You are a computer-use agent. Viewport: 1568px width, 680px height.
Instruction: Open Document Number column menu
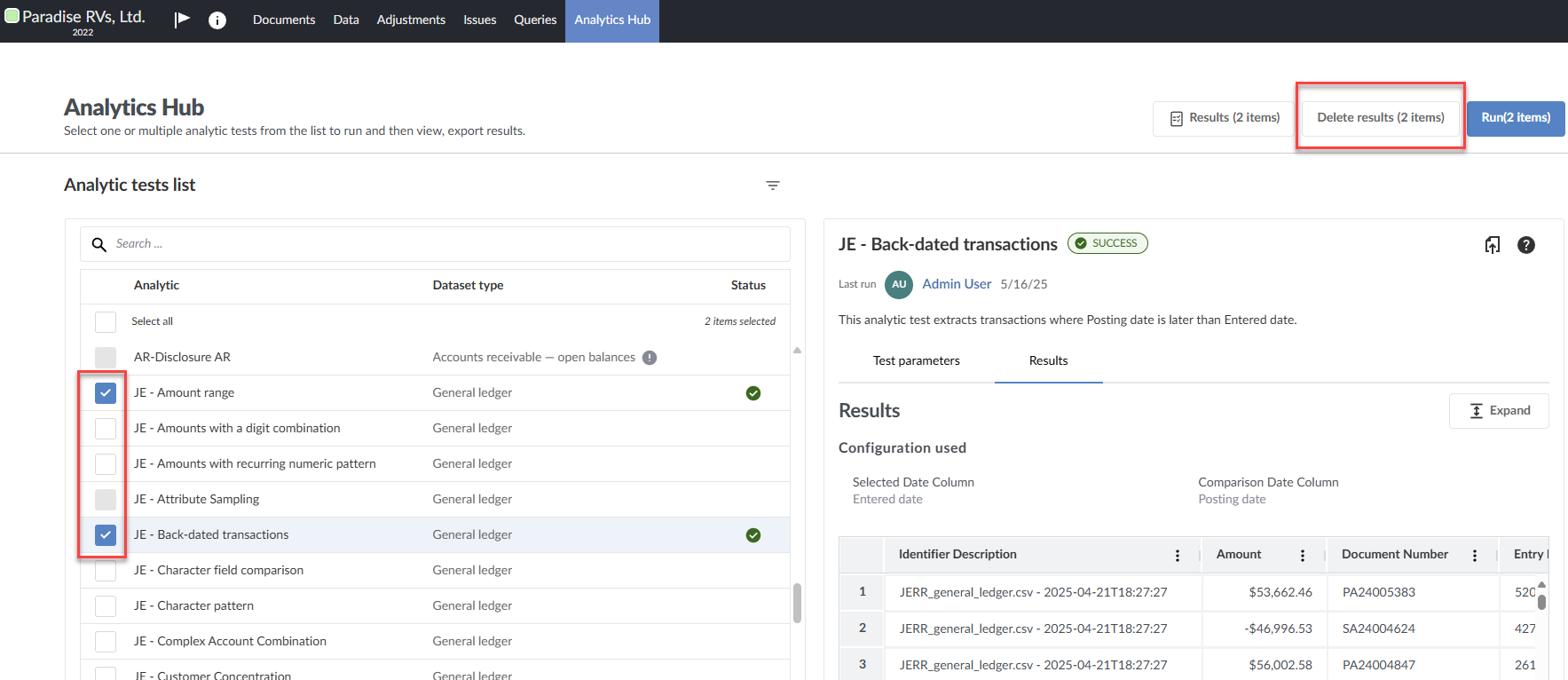click(x=1475, y=556)
